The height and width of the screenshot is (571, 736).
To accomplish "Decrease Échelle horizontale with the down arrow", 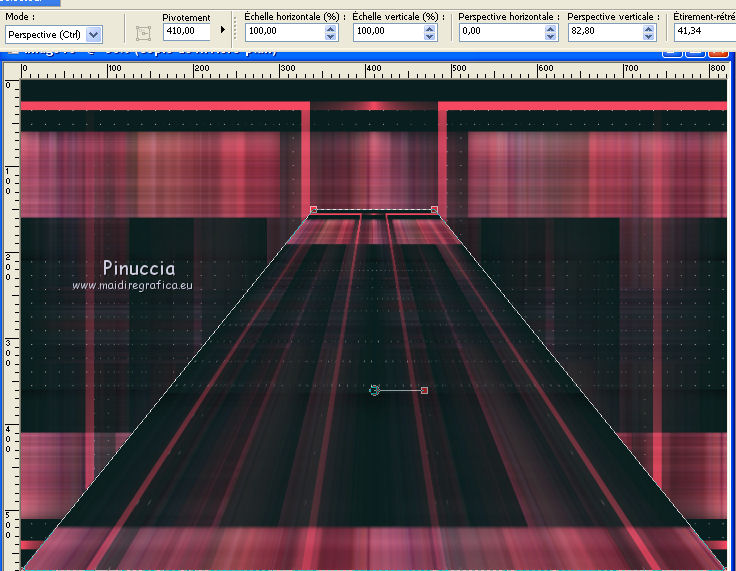I will point(331,36).
